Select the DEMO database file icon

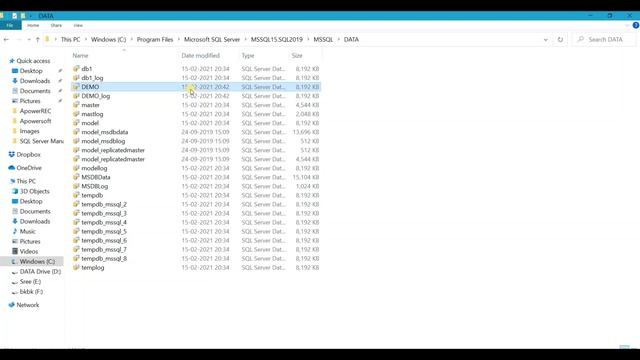(x=76, y=87)
